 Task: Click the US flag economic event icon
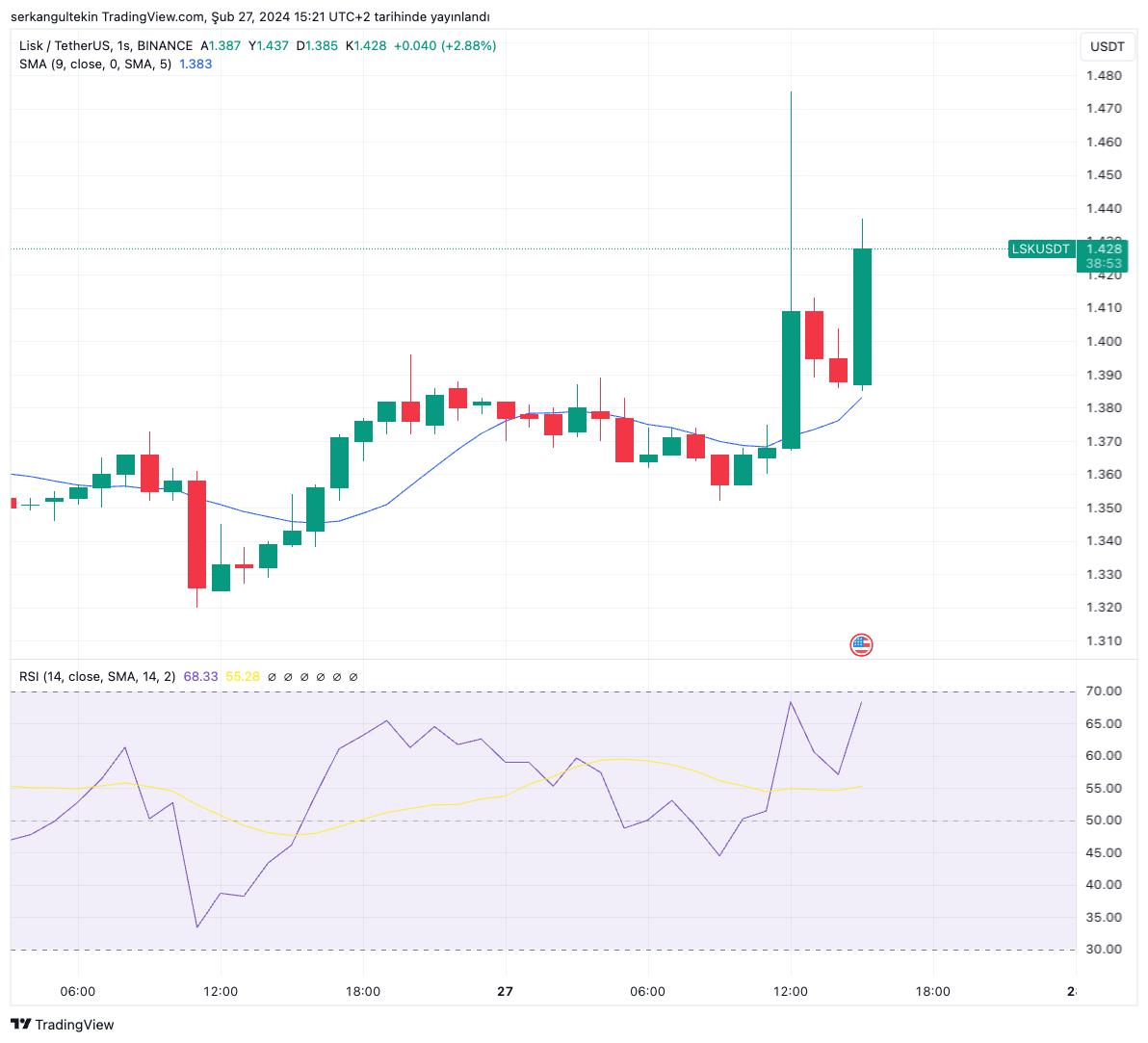(861, 645)
